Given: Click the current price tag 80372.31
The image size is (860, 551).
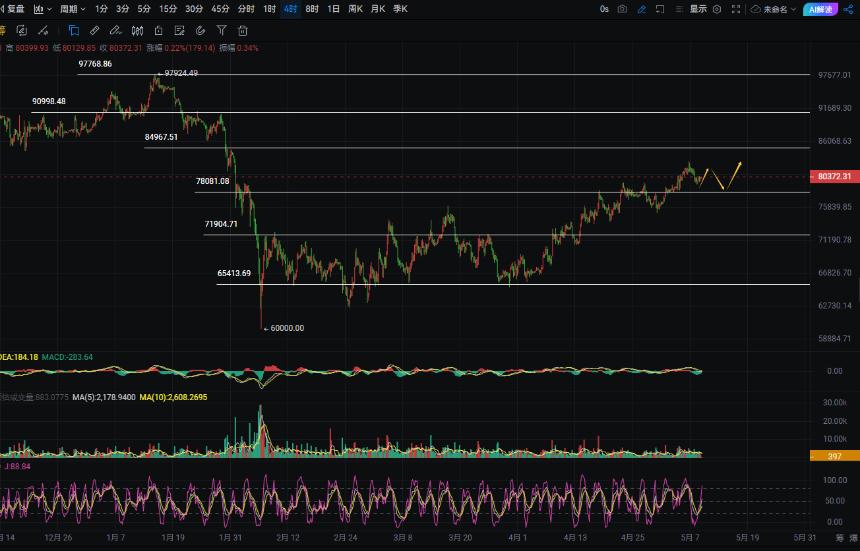Looking at the screenshot, I should click(834, 177).
